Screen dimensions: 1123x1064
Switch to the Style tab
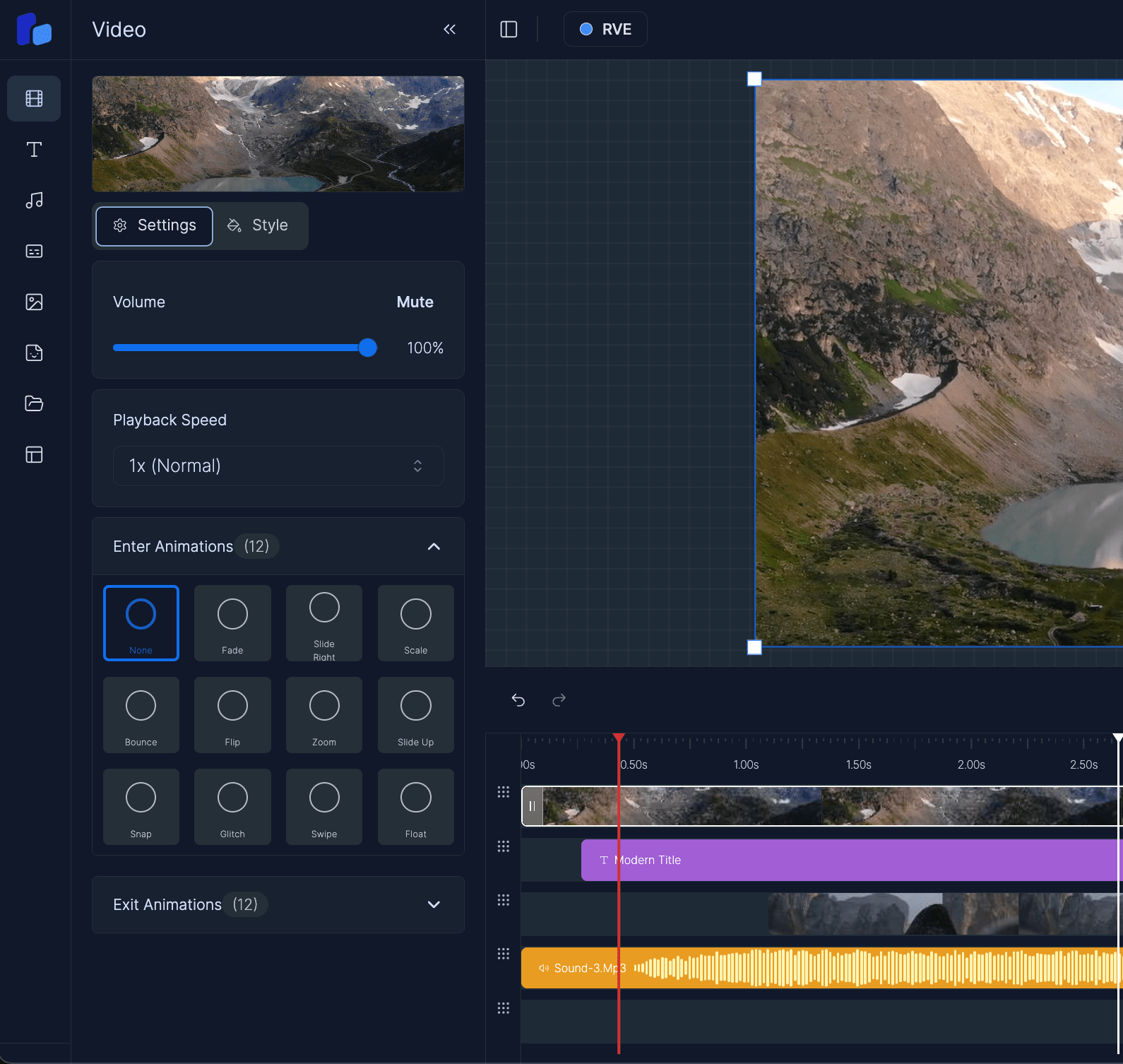point(259,225)
